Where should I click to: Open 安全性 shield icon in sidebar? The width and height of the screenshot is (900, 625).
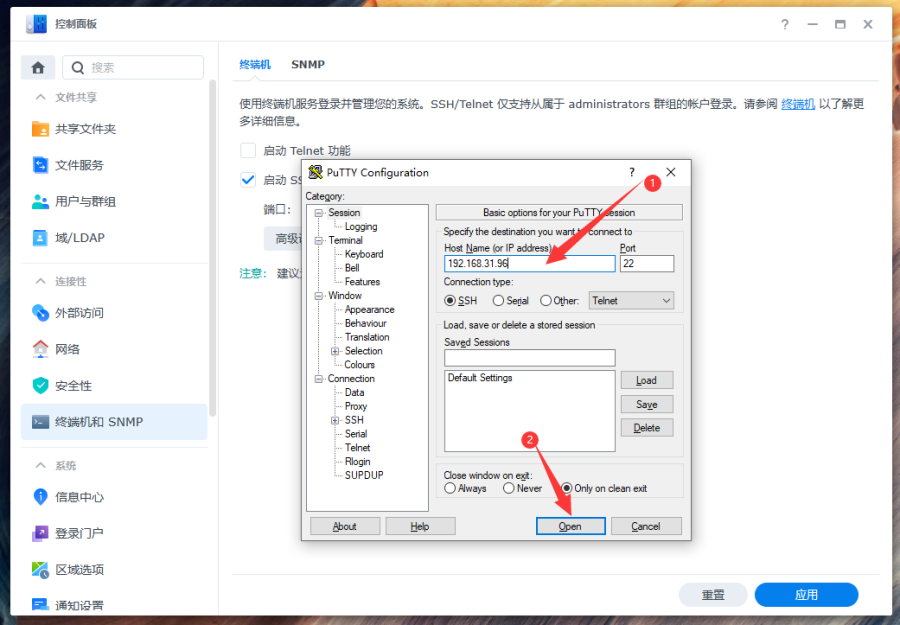click(40, 386)
